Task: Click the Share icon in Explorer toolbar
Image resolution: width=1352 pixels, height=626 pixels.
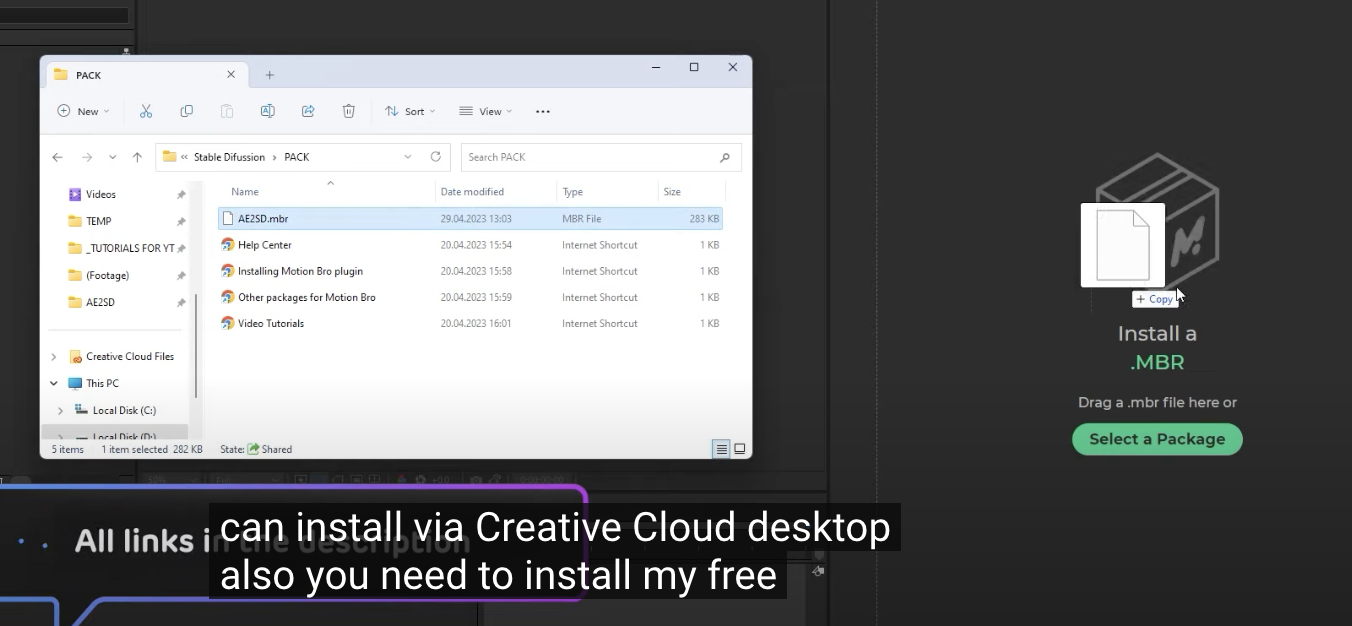Action: point(308,111)
